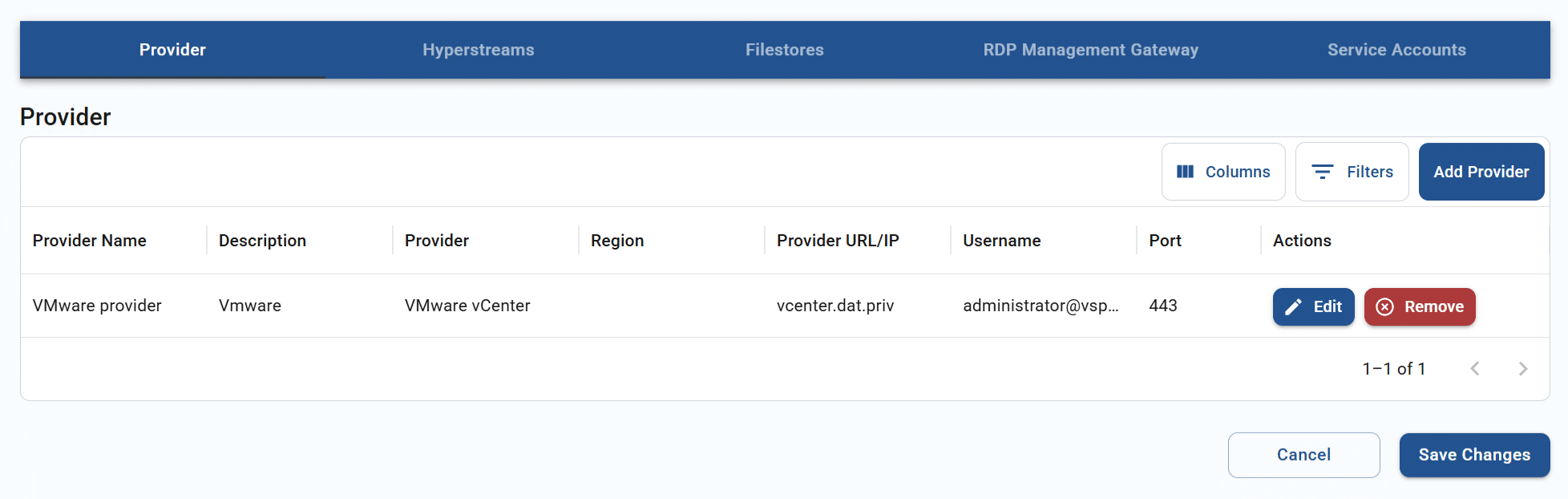The height and width of the screenshot is (499, 1568).
Task: Select the RDP Management Gateway tab
Action: click(x=1090, y=50)
